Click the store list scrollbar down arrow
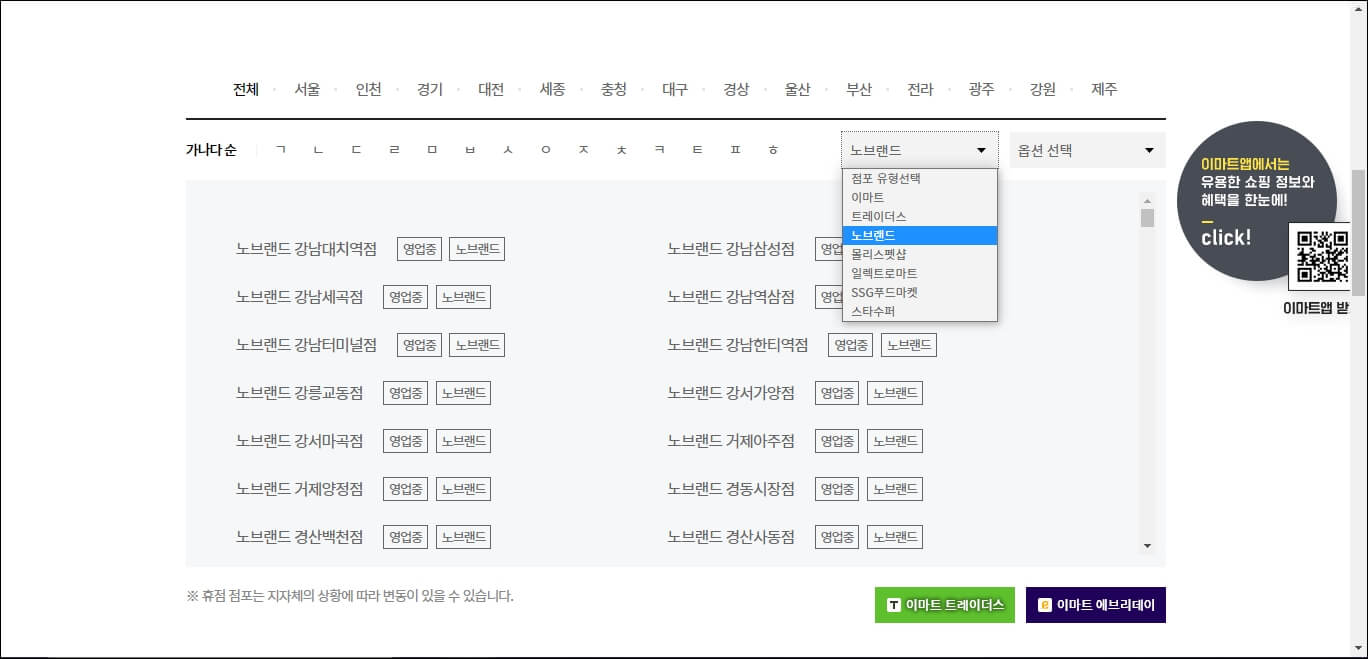This screenshot has width=1368, height=659. tap(1147, 546)
